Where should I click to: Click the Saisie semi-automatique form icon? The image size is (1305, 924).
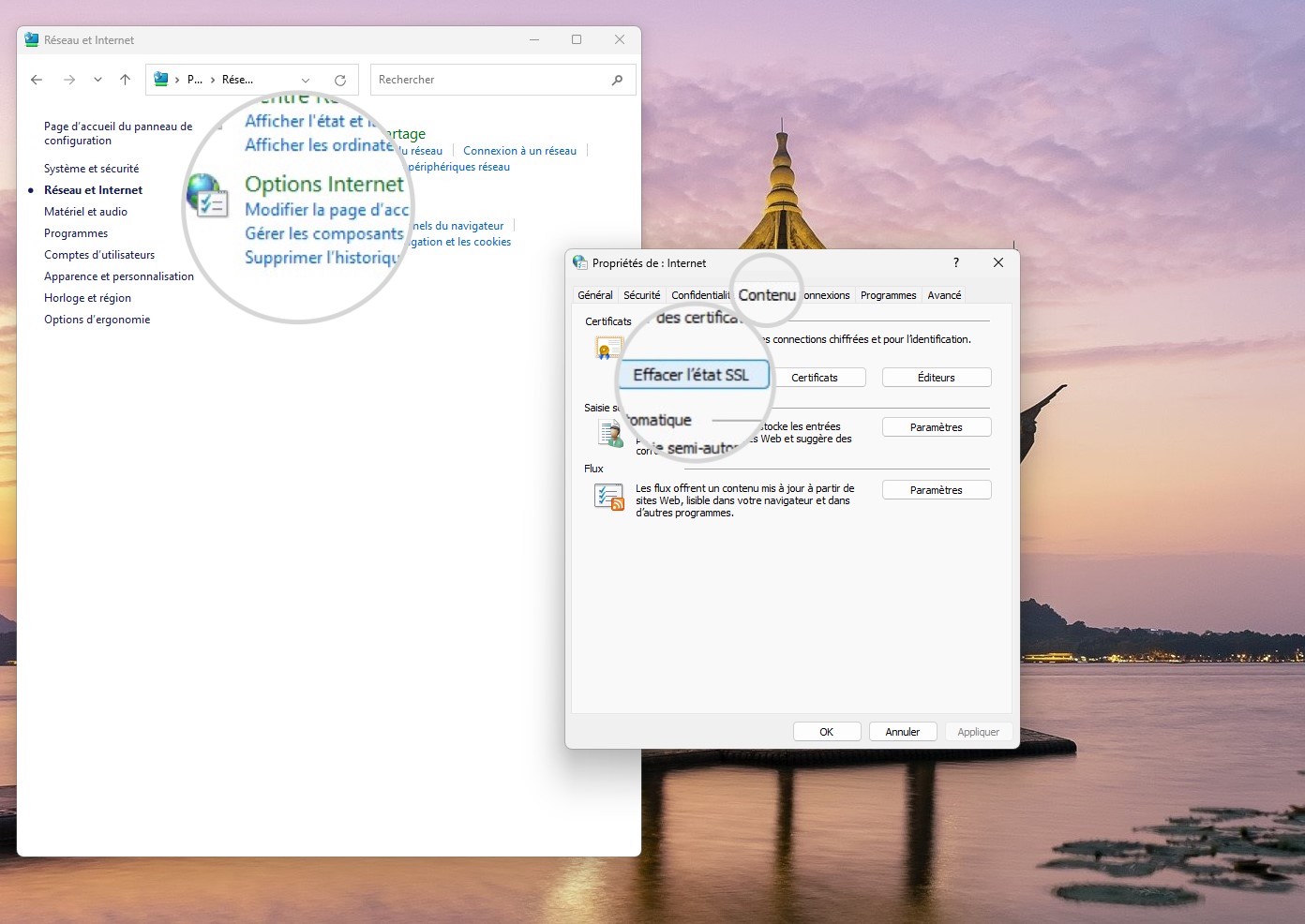[x=610, y=433]
